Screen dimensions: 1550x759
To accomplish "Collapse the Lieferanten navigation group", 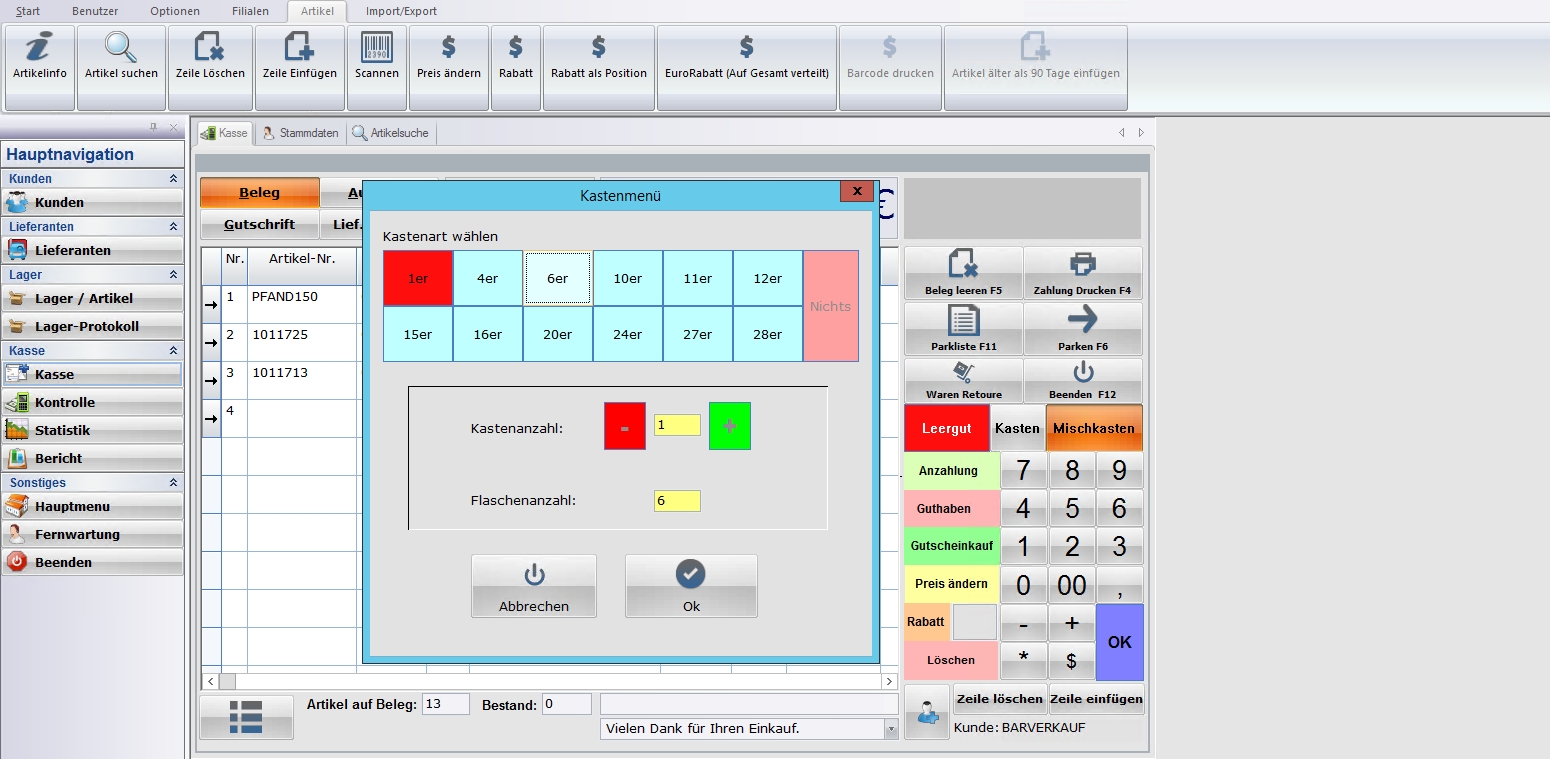I will [x=173, y=227].
